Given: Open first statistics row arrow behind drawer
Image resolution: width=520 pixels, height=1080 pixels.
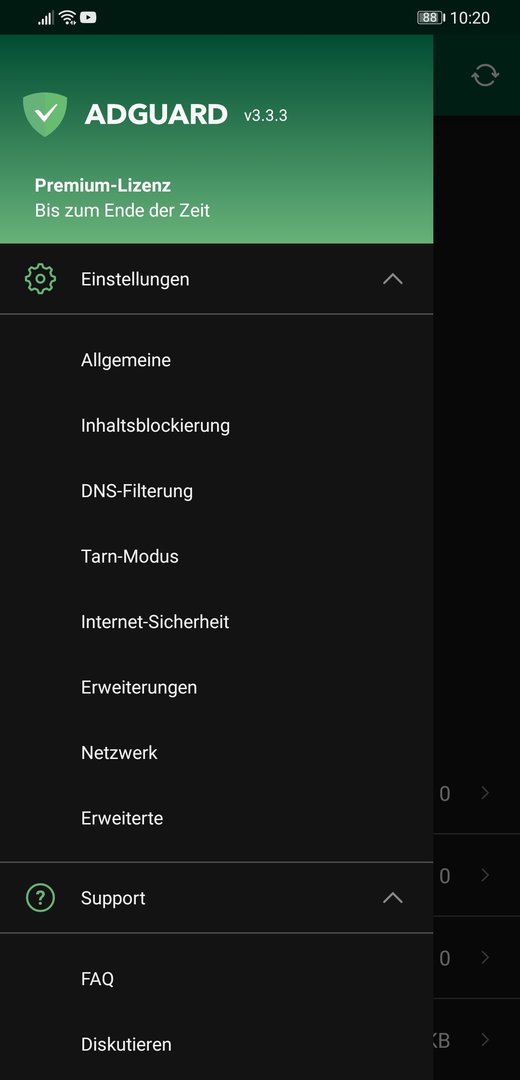Looking at the screenshot, I should click(486, 793).
